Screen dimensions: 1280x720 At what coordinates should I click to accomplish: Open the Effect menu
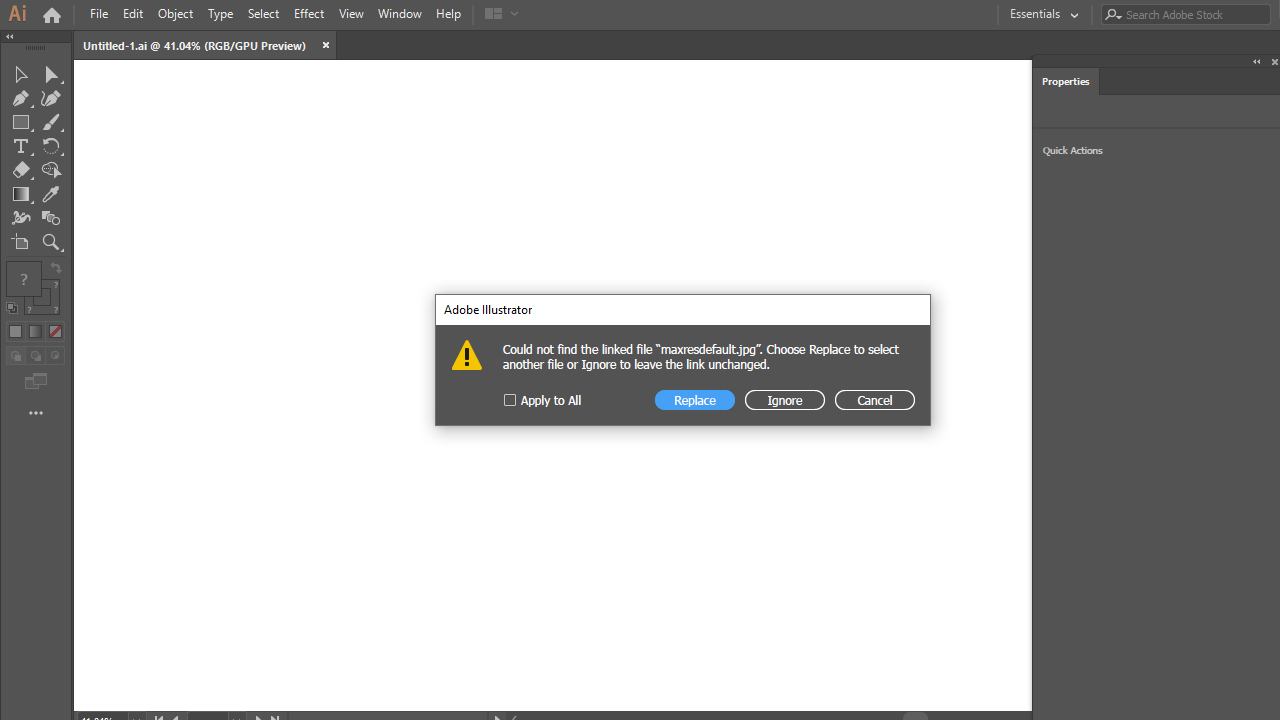pos(309,14)
